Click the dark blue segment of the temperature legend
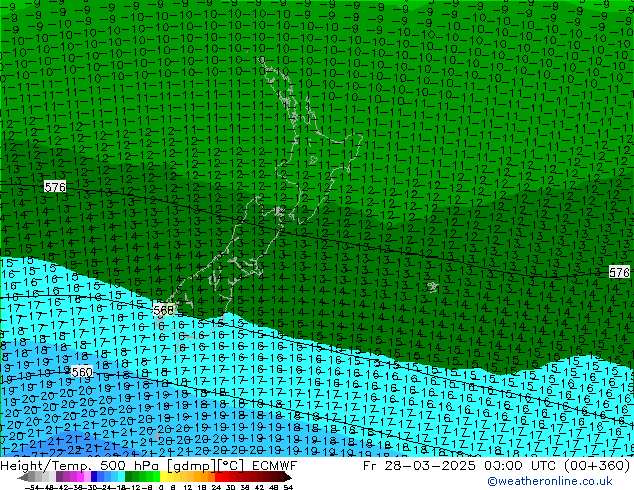 pyautogui.click(x=94, y=477)
